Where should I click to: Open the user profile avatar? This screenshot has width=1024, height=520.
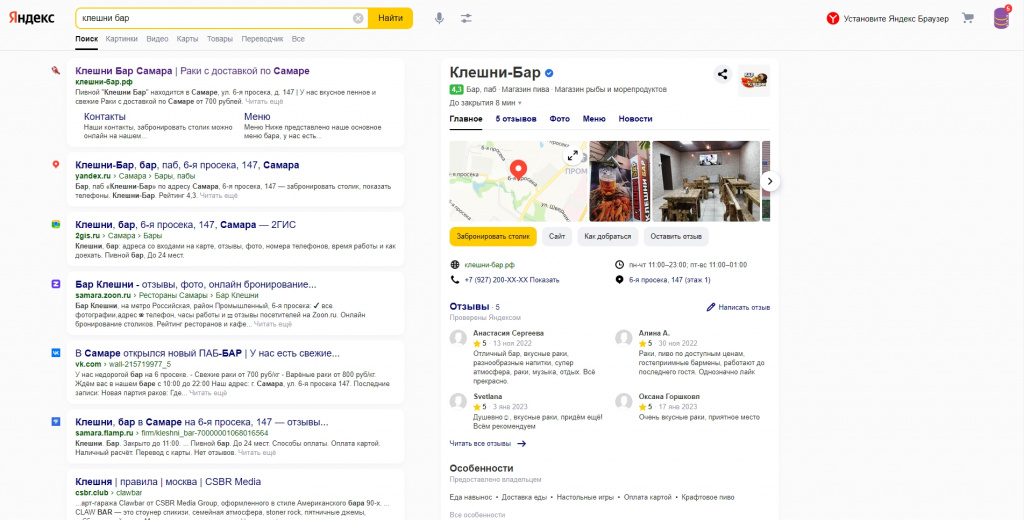pos(1000,18)
